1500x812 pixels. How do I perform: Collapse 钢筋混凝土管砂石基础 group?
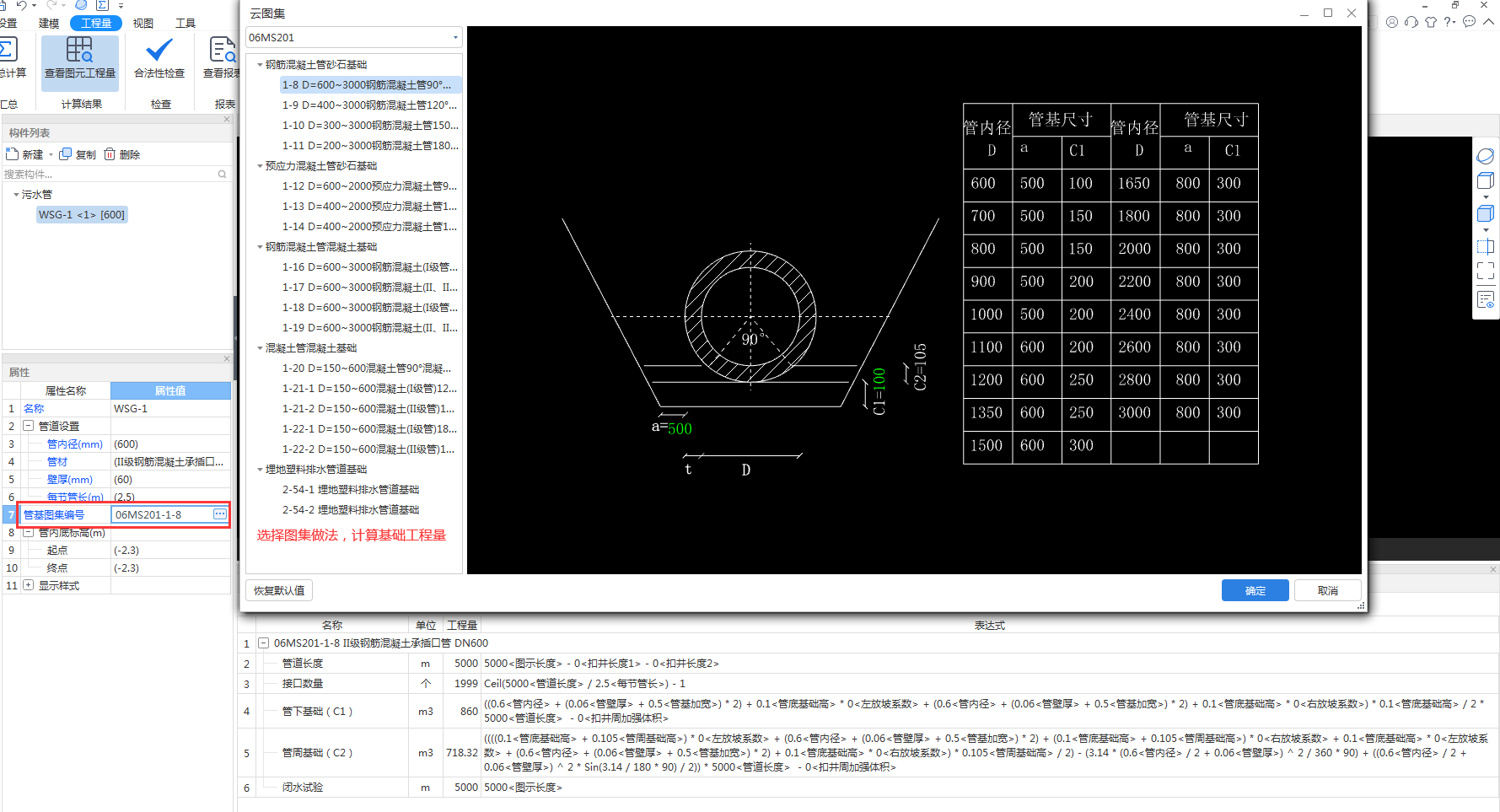[260, 64]
